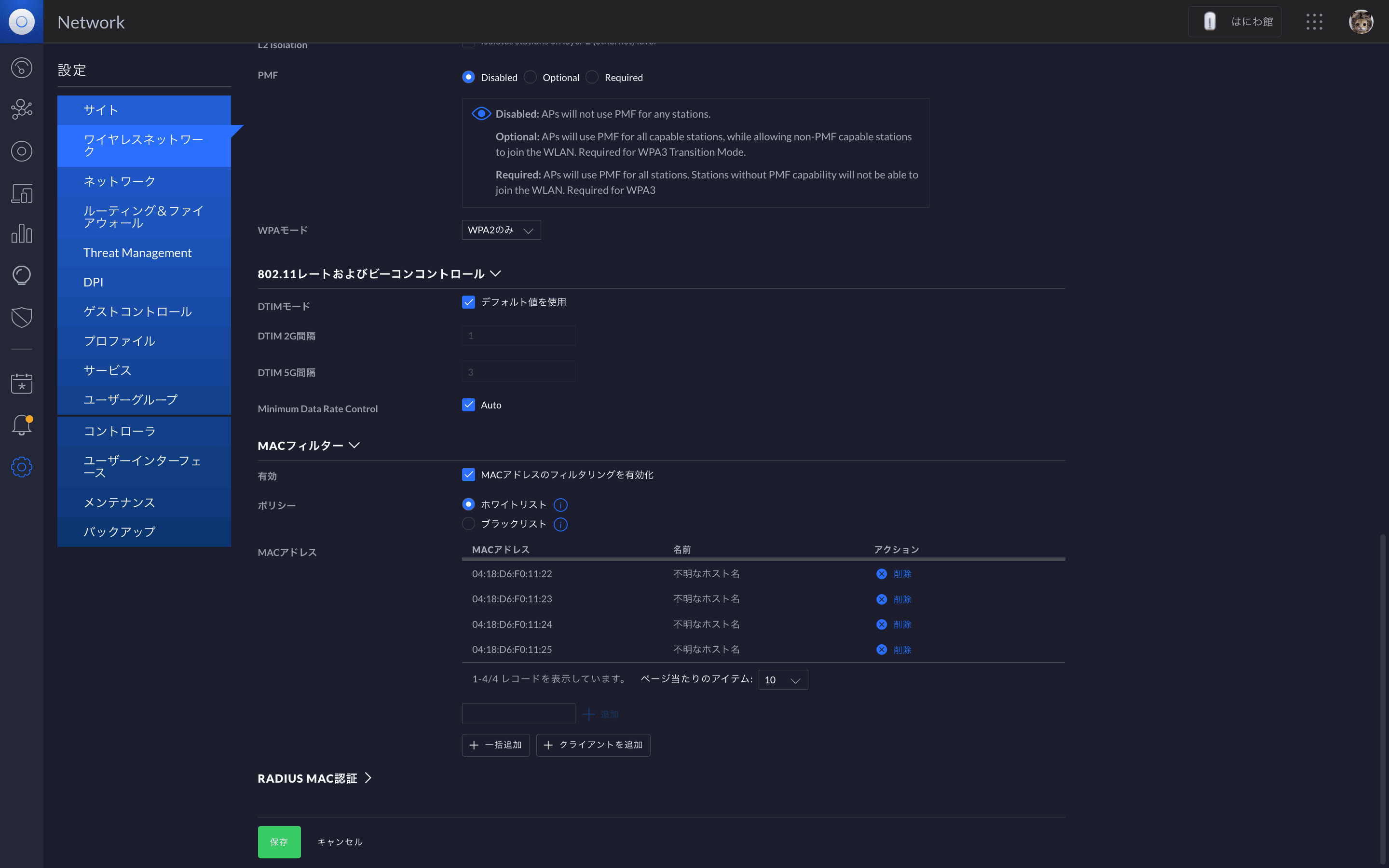Open the Alerts bell icon
This screenshot has height=868, width=1389.
(21, 425)
